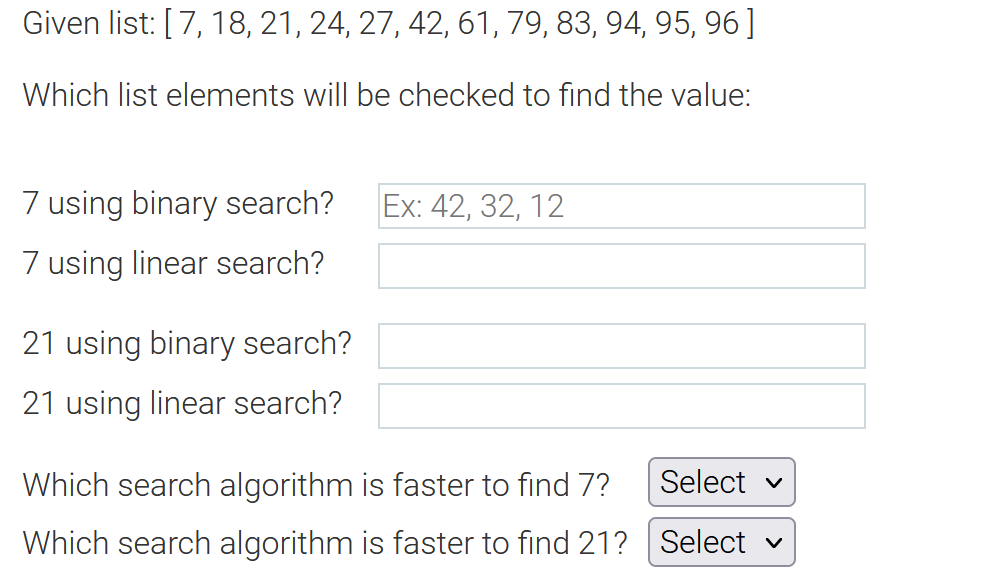The height and width of the screenshot is (577, 1003).
Task: Click the question text '21 using linear search?'
Action: point(181,403)
